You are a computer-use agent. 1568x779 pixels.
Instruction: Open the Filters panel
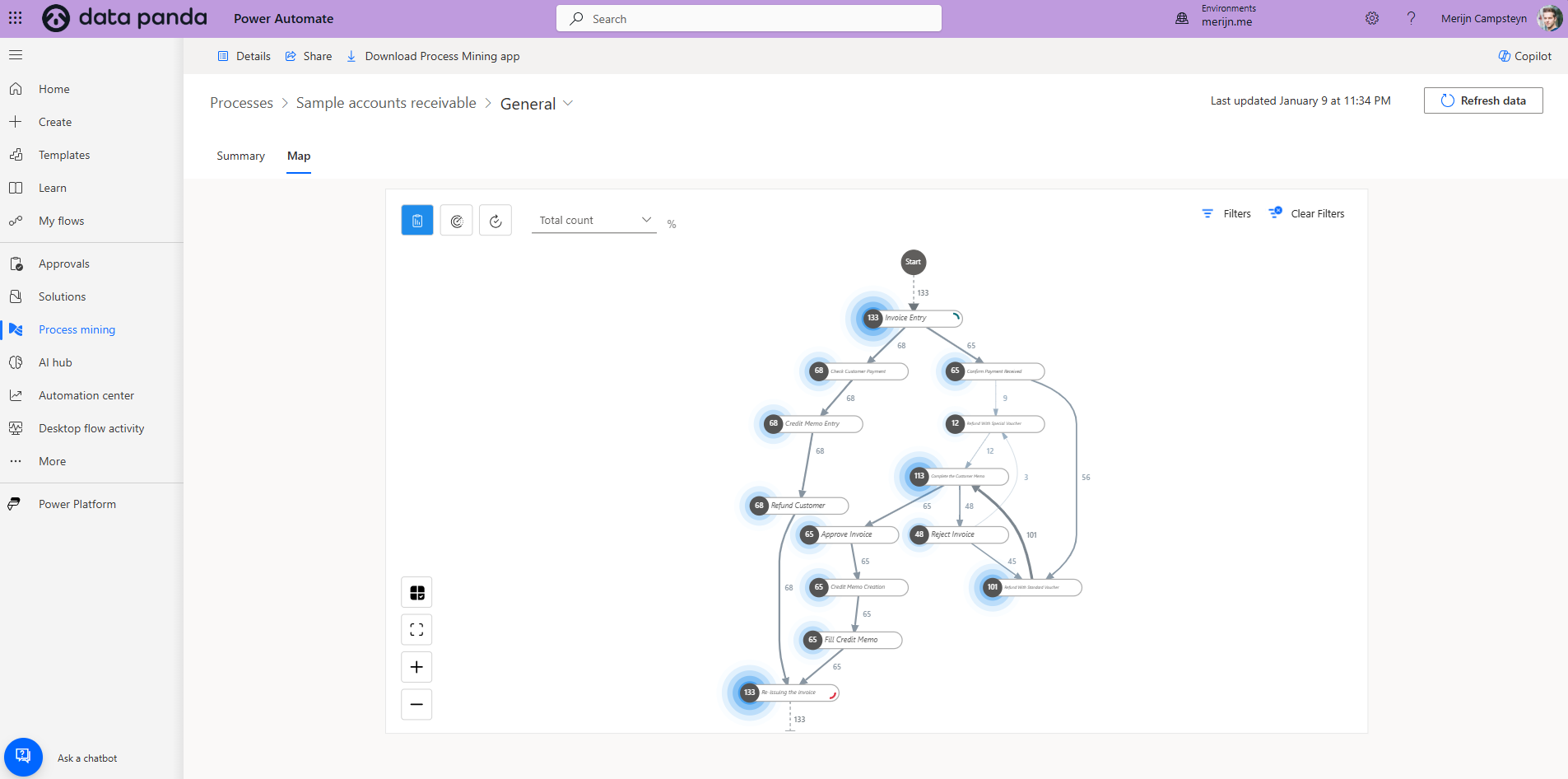1226,214
